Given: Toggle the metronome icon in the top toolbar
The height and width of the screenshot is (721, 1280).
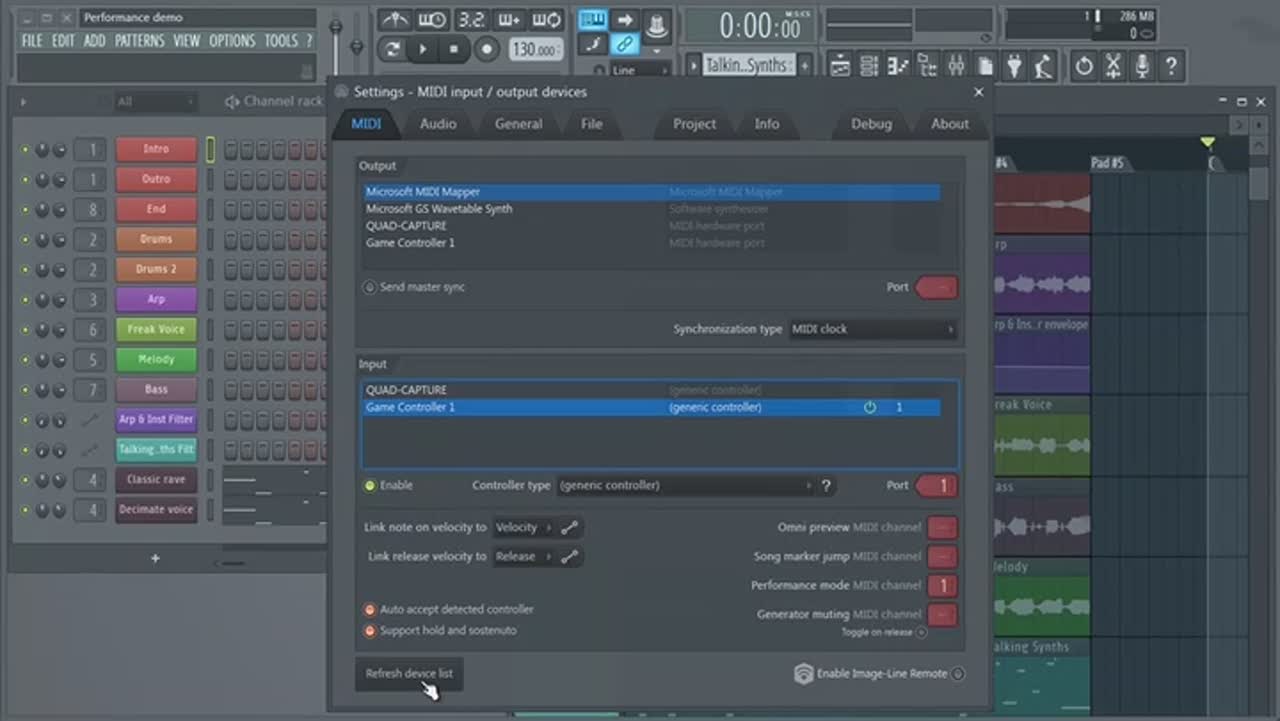Looking at the screenshot, I should tap(396, 20).
